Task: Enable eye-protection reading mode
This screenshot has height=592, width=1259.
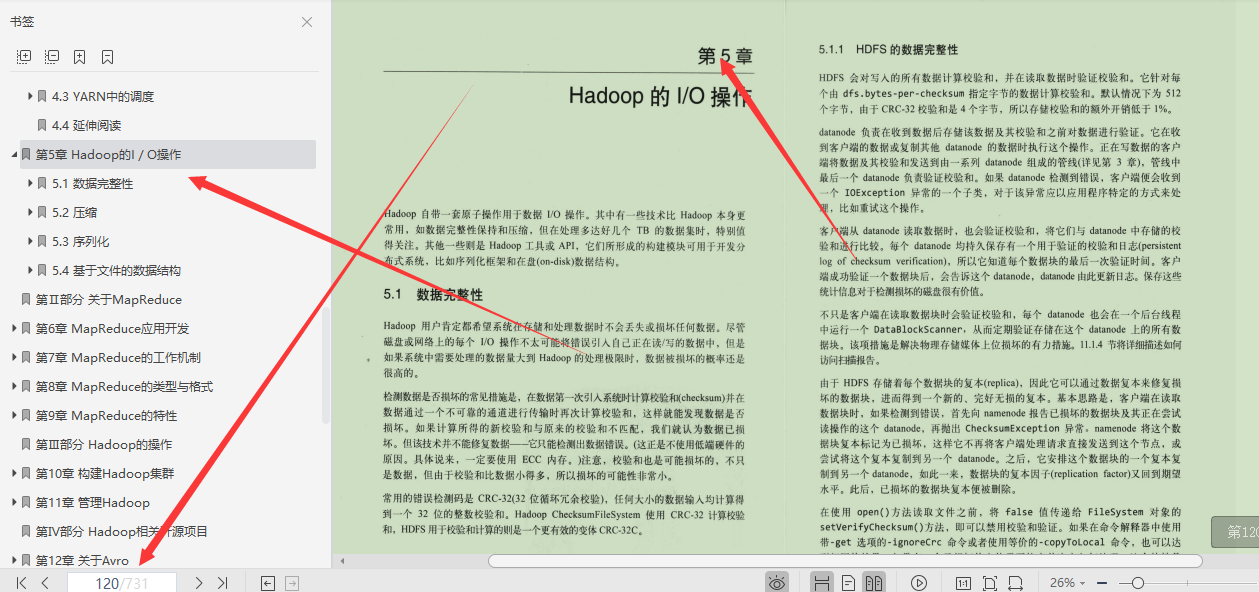Action: 777,581
